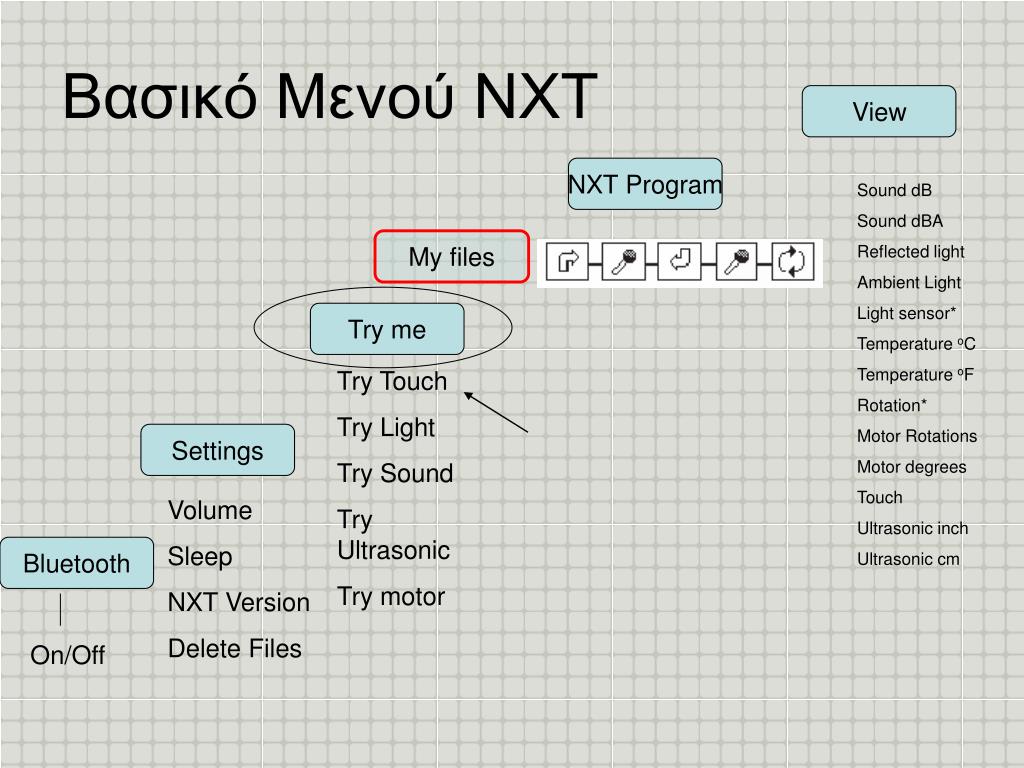The image size is (1024, 768).
Task: Click the Ultrasonic cm view option
Action: (908, 559)
